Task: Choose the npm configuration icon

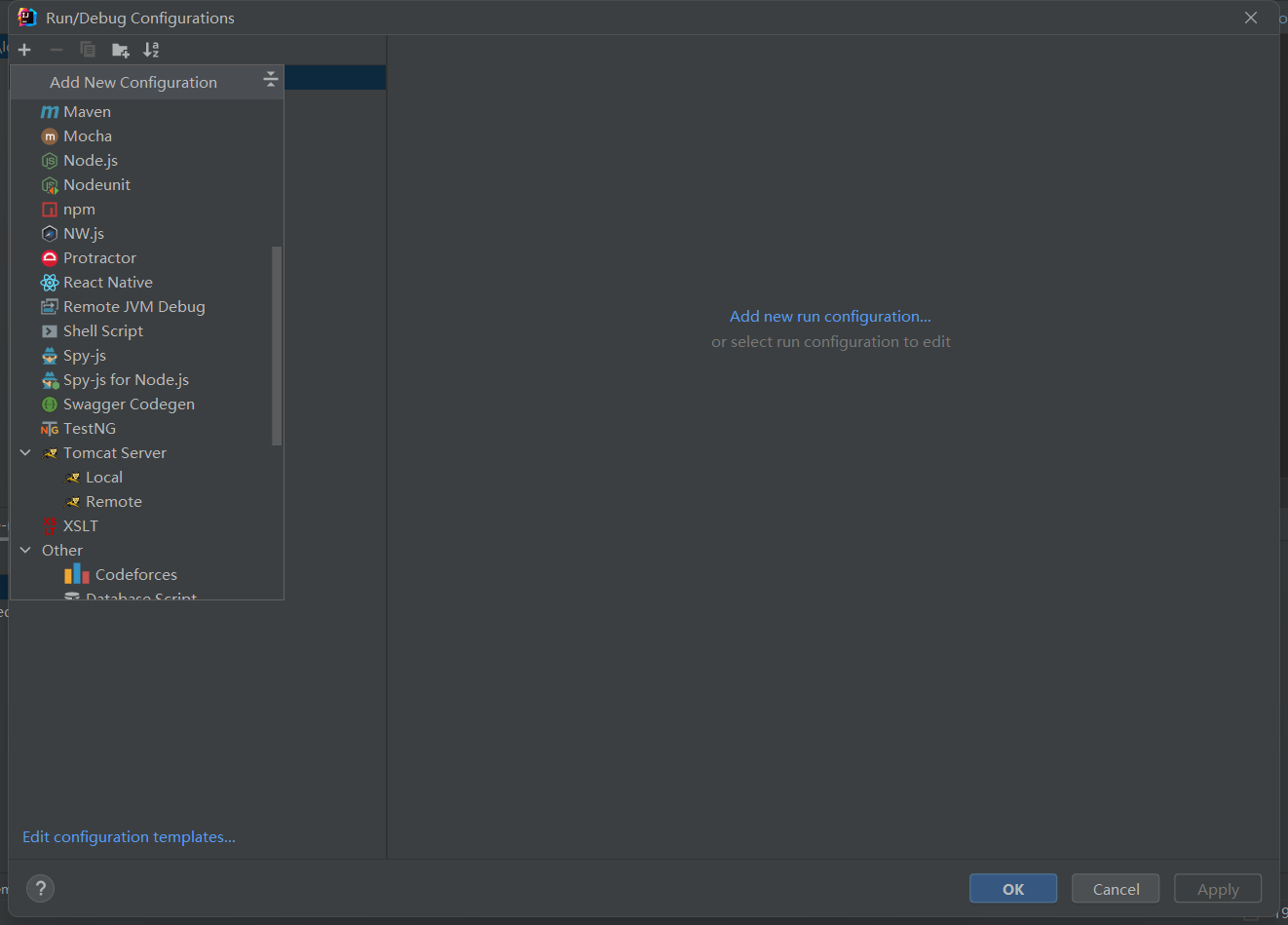Action: (50, 210)
